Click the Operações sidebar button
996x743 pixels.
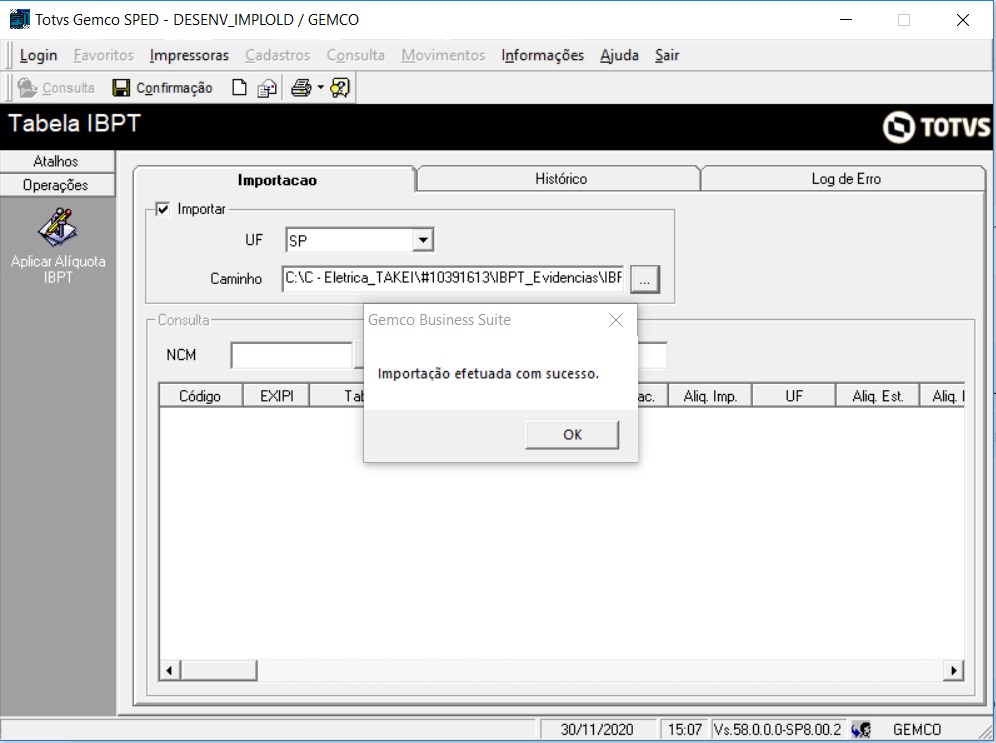[57, 185]
